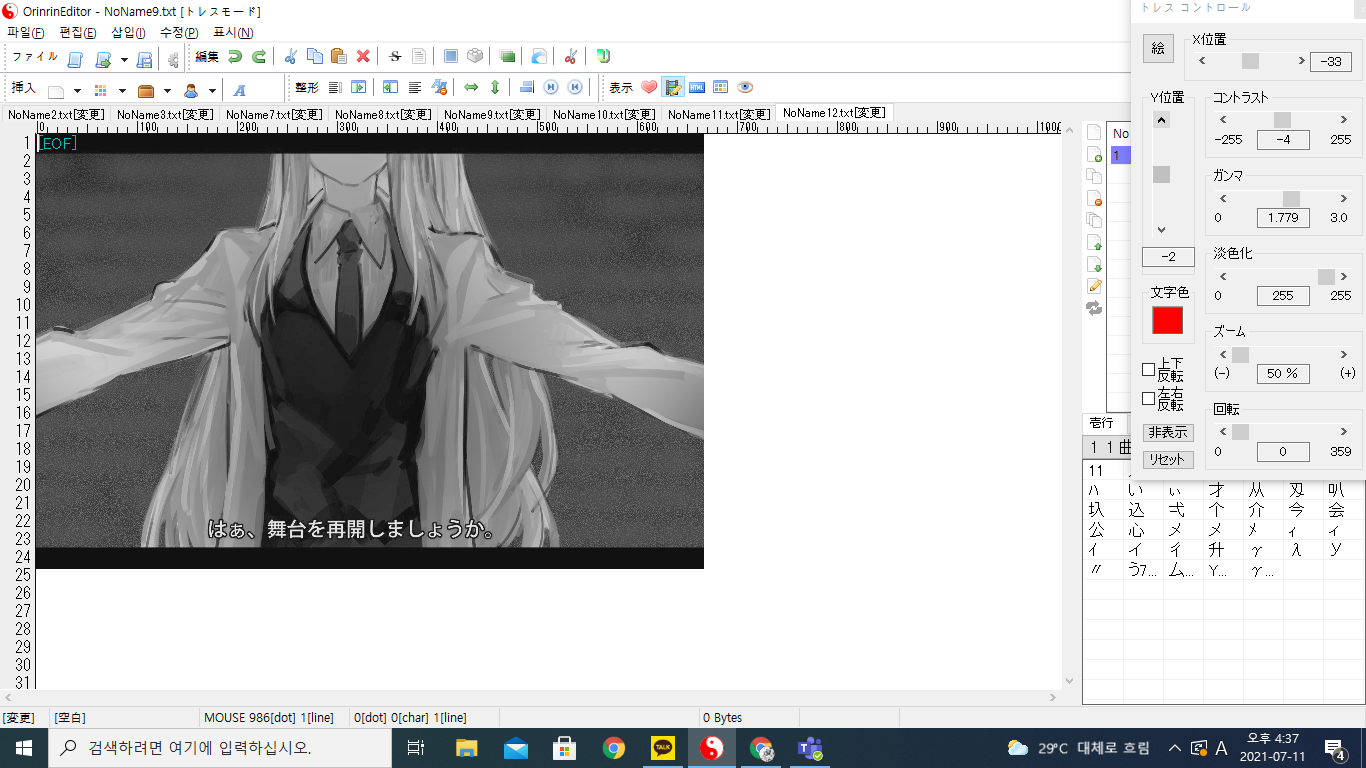Click the pencil edit page icon in the side strip
This screenshot has width=1366, height=768.
click(1095, 286)
